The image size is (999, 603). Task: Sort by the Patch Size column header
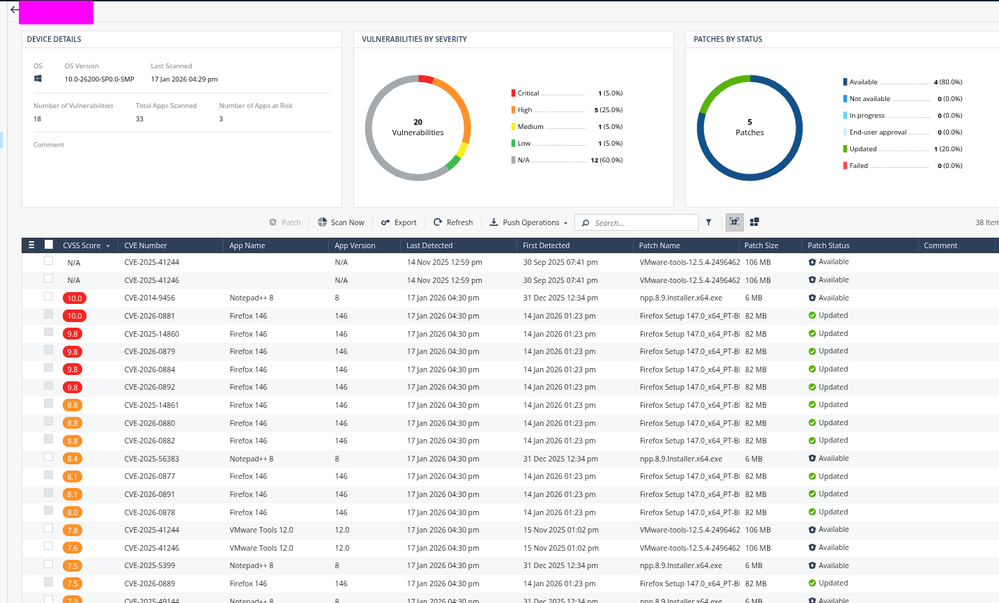pos(761,245)
